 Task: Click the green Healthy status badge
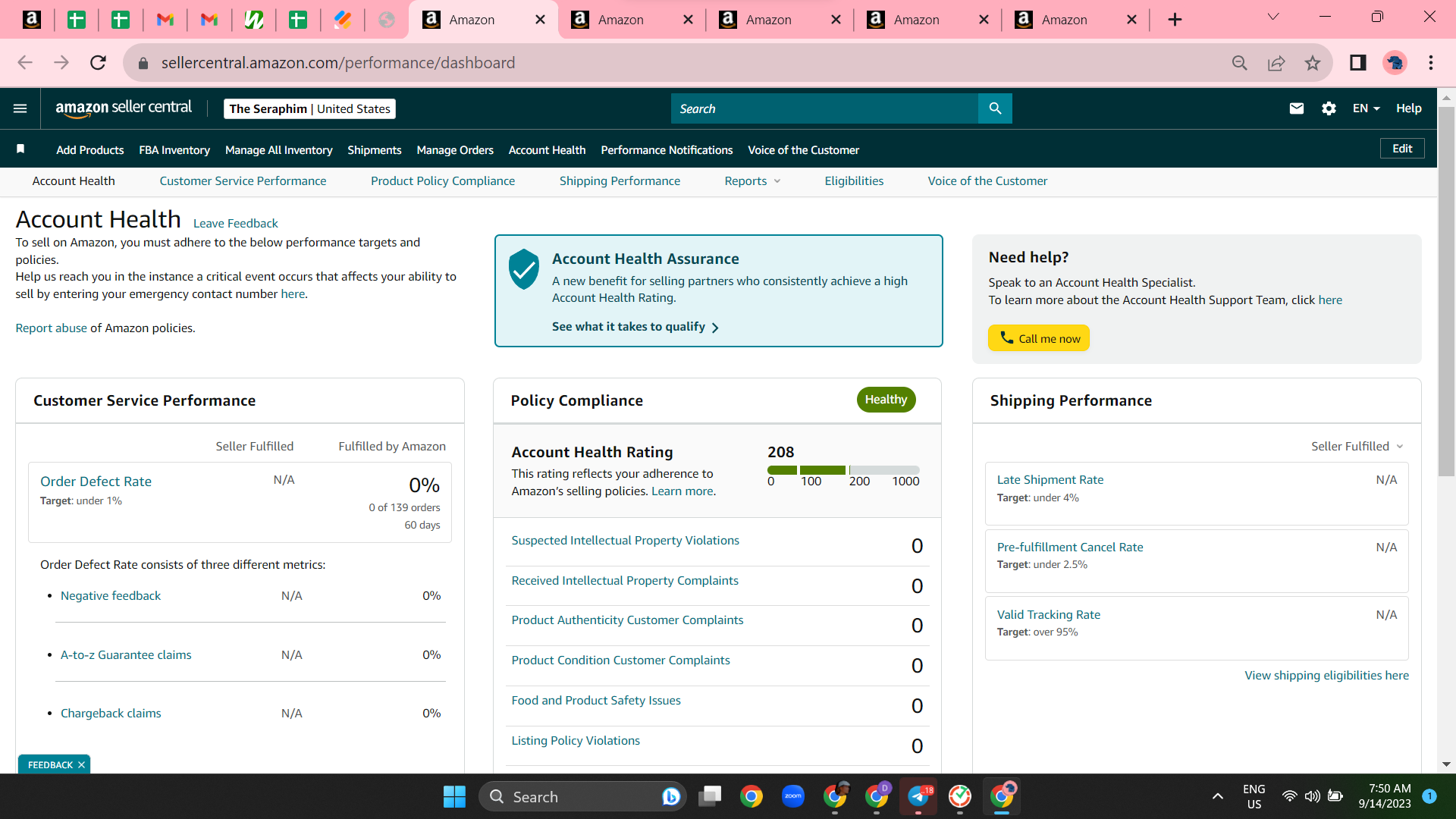click(886, 400)
